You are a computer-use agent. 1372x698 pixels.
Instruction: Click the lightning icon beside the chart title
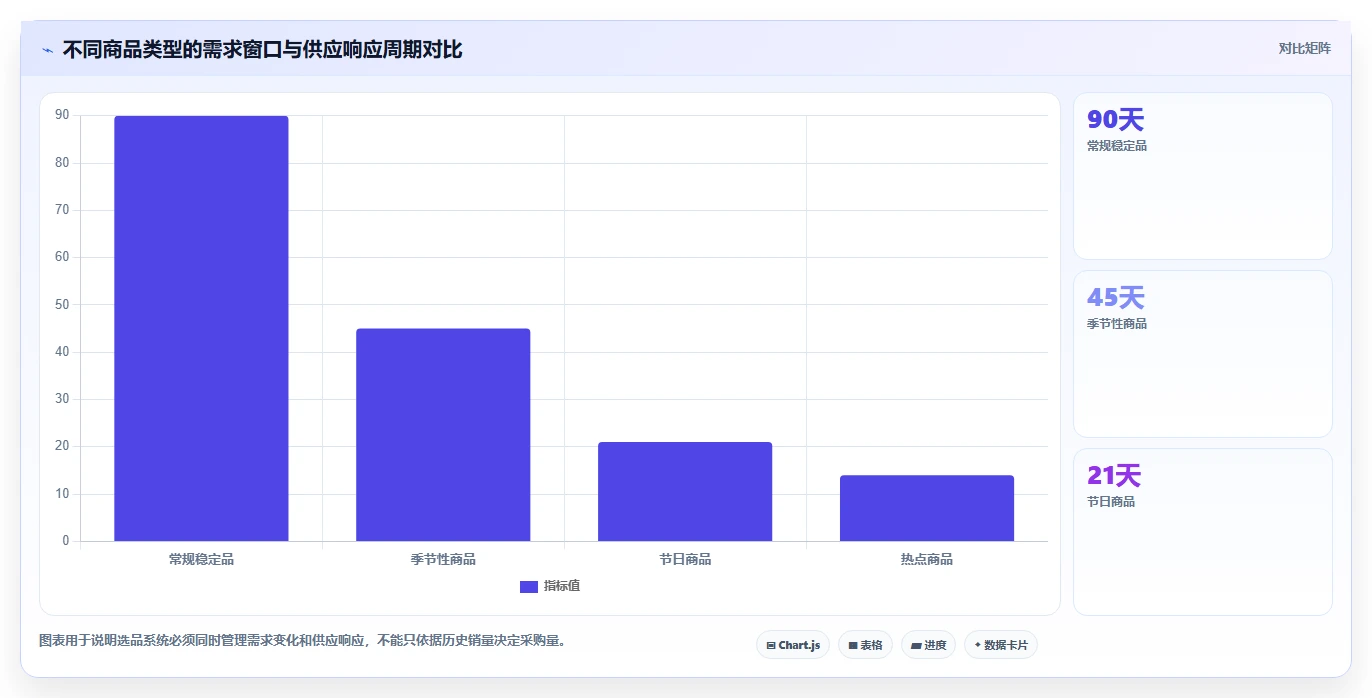click(47, 50)
